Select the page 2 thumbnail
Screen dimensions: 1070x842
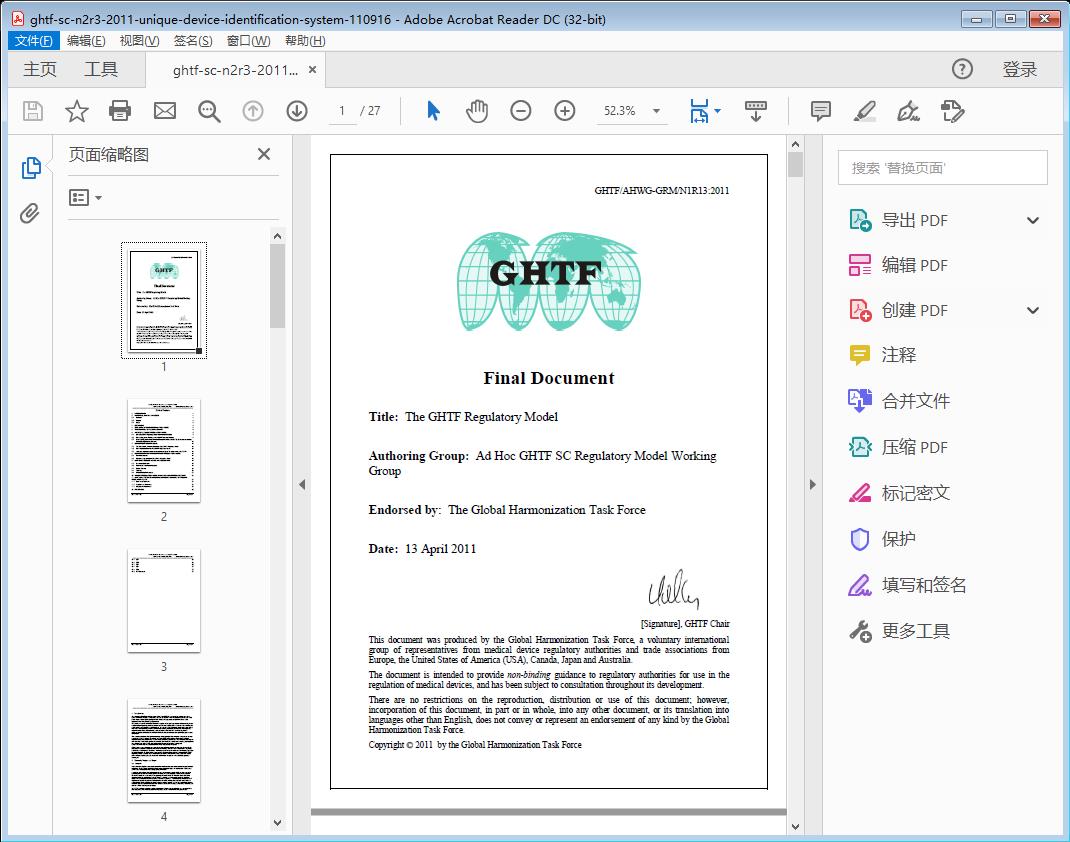163,452
